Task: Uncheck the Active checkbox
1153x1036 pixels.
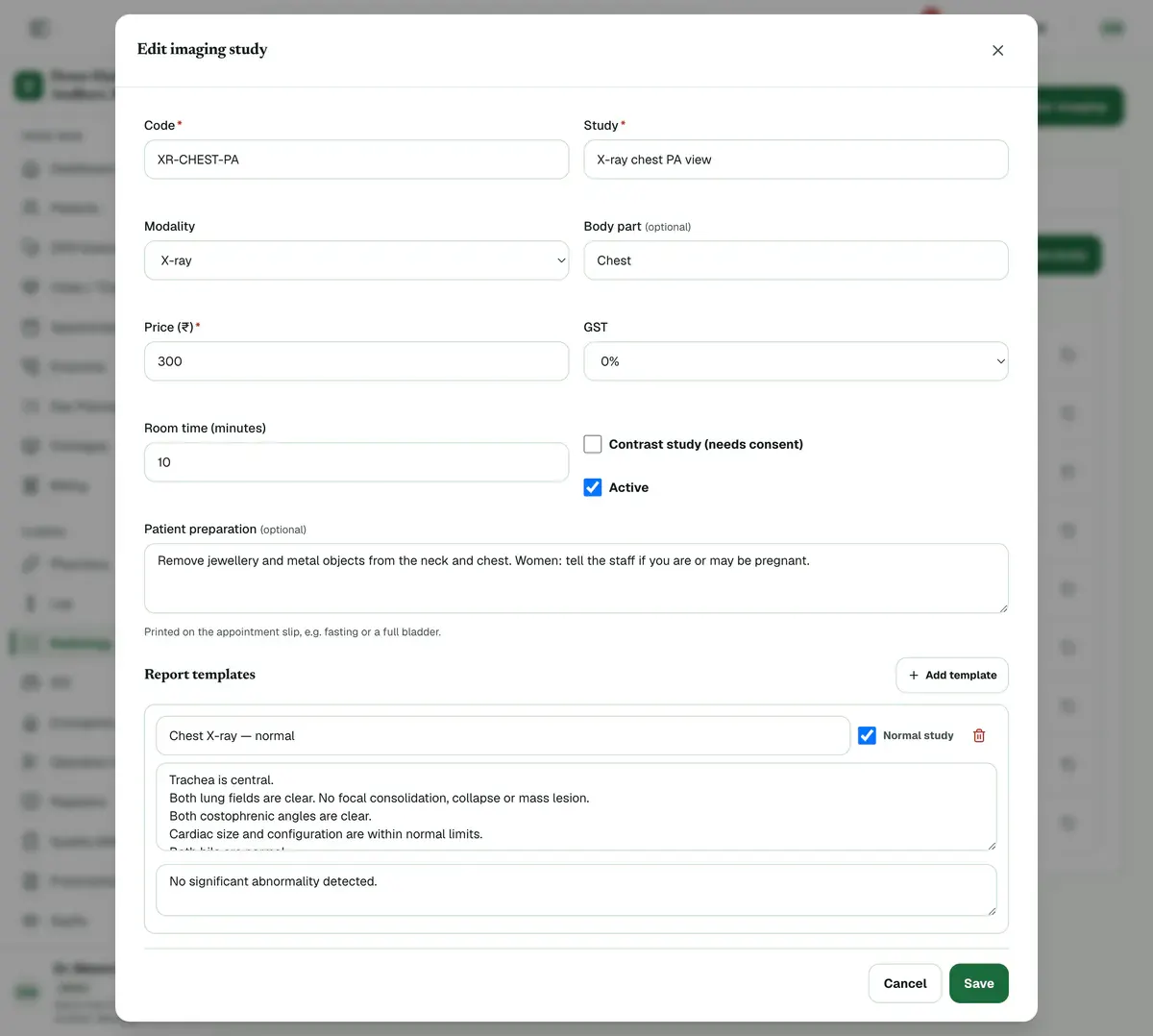Action: [x=593, y=487]
